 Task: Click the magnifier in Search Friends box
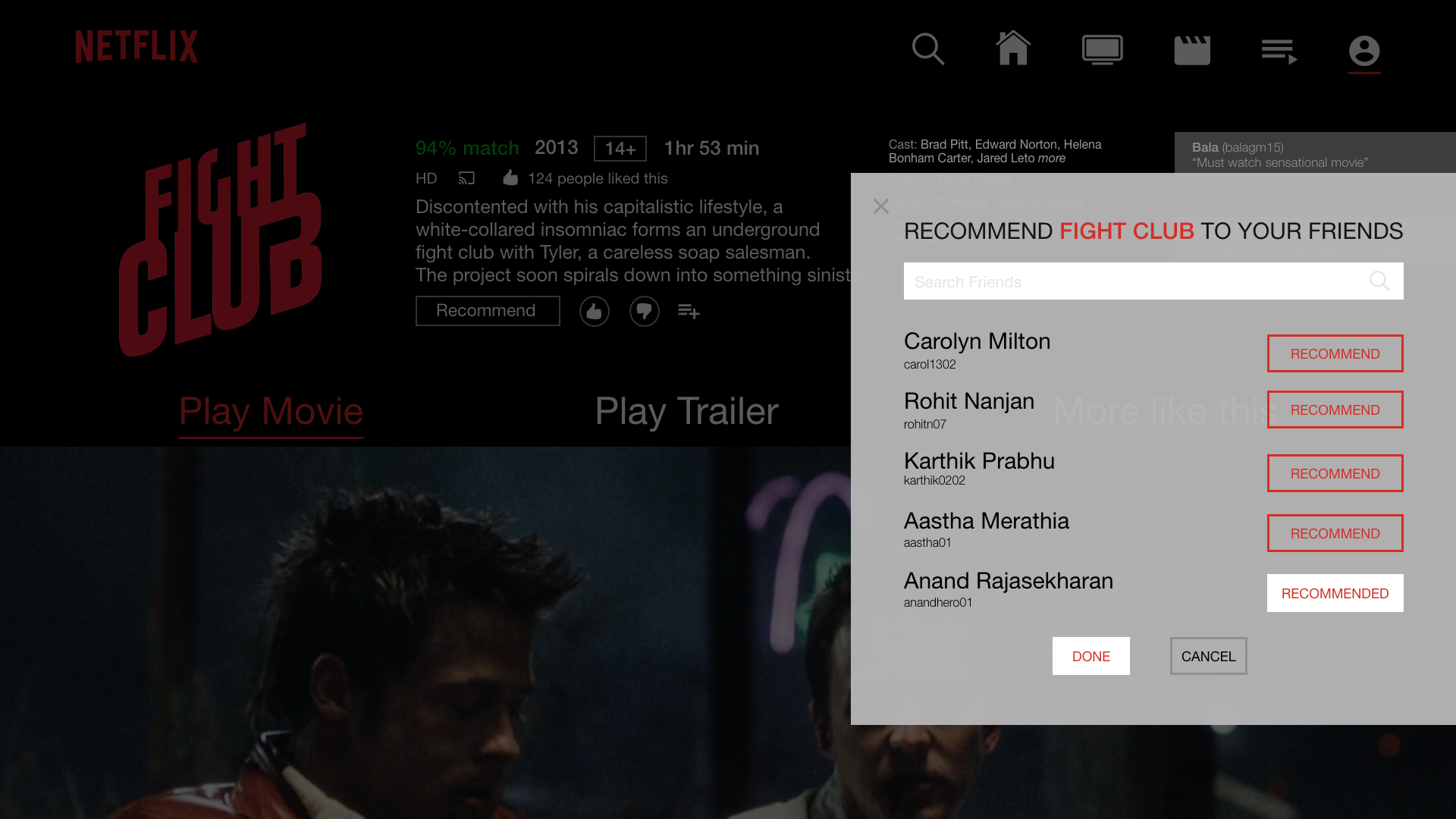click(x=1379, y=281)
